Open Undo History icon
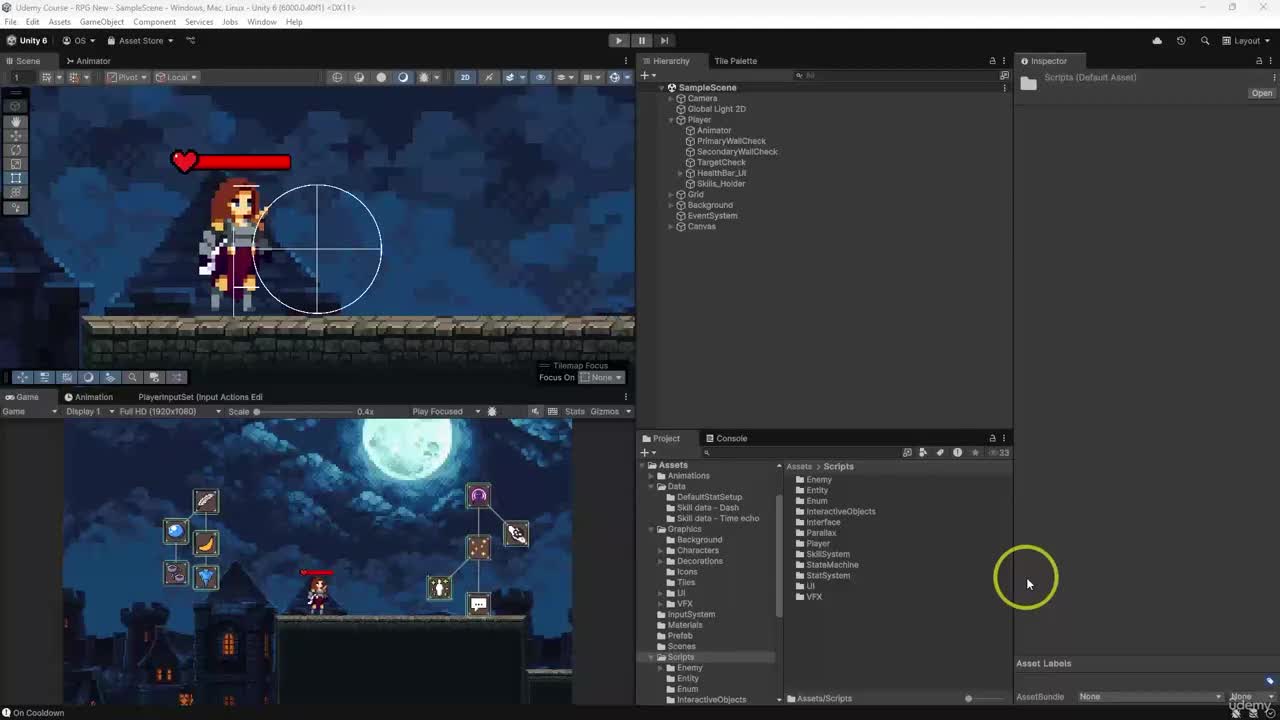Image resolution: width=1280 pixels, height=720 pixels. point(1181,41)
